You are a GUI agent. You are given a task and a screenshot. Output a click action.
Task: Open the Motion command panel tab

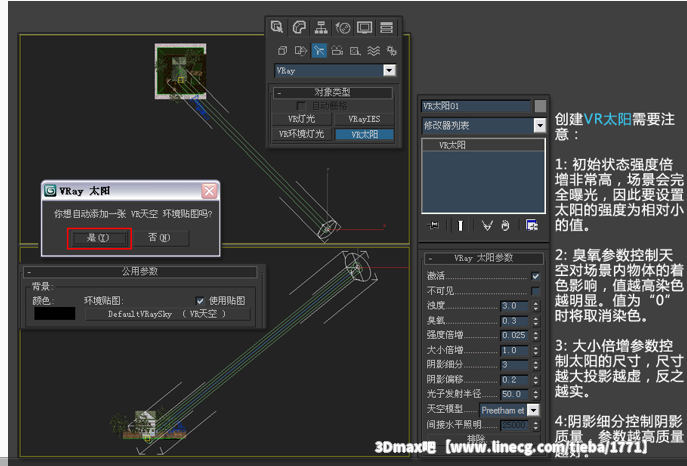tap(343, 27)
